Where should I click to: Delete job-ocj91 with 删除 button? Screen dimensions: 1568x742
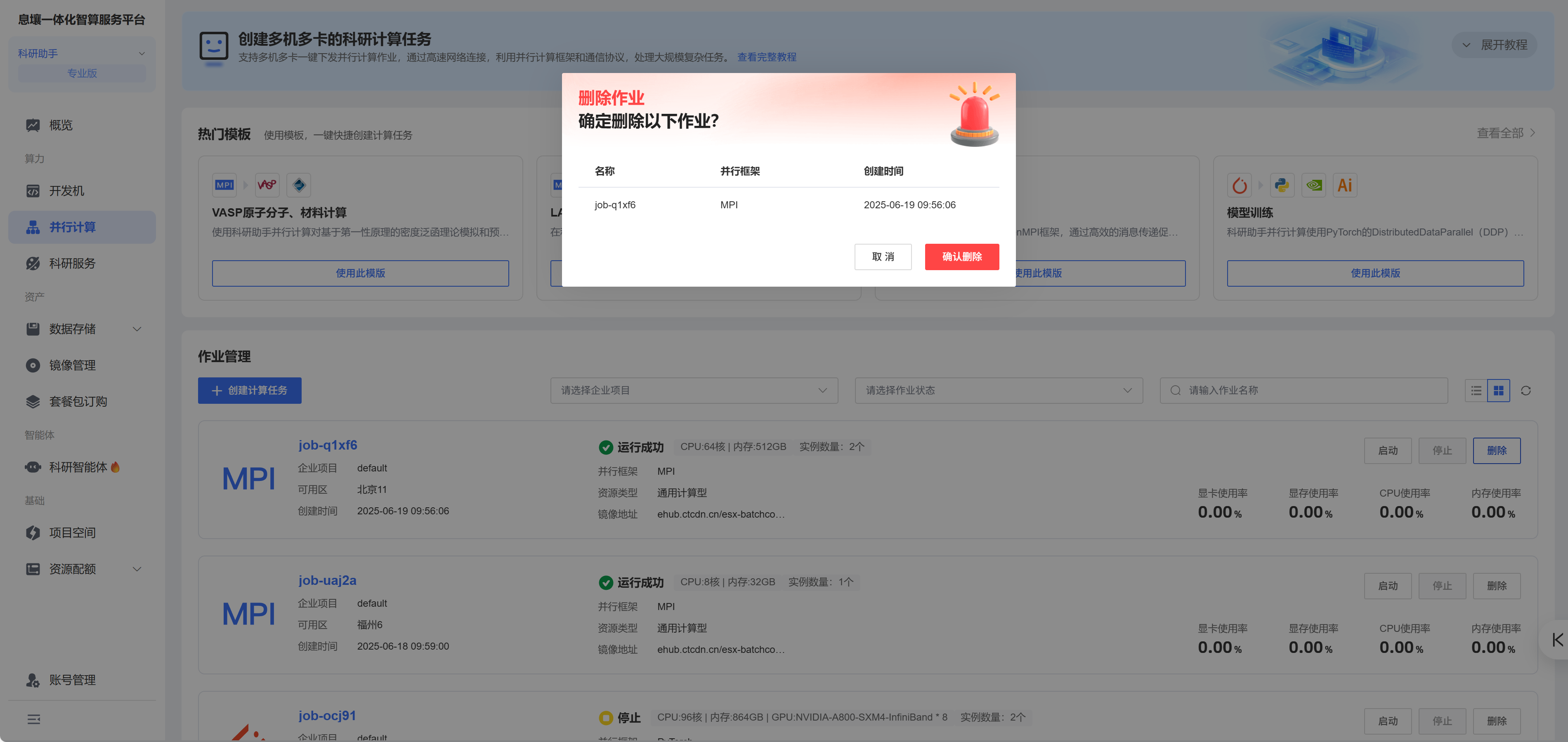click(1496, 721)
